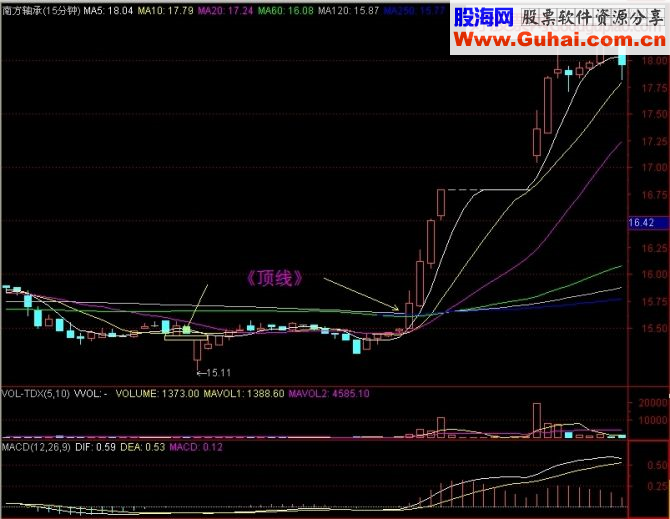Click the MAVOL1: 1388.60 readout

[244, 393]
